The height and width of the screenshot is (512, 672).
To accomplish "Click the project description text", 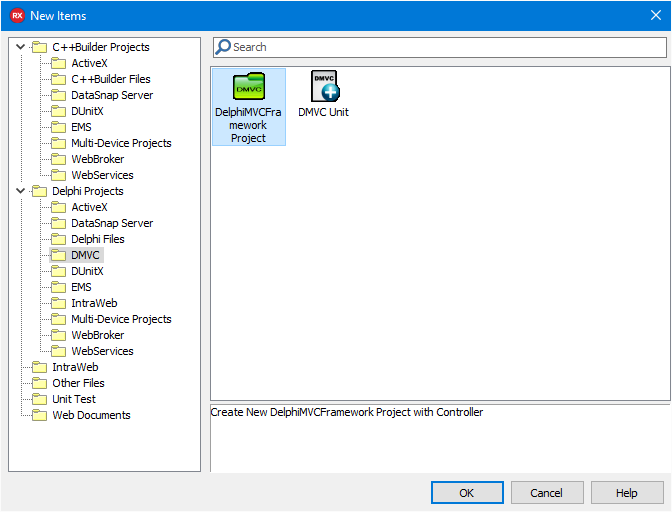I will (347, 412).
